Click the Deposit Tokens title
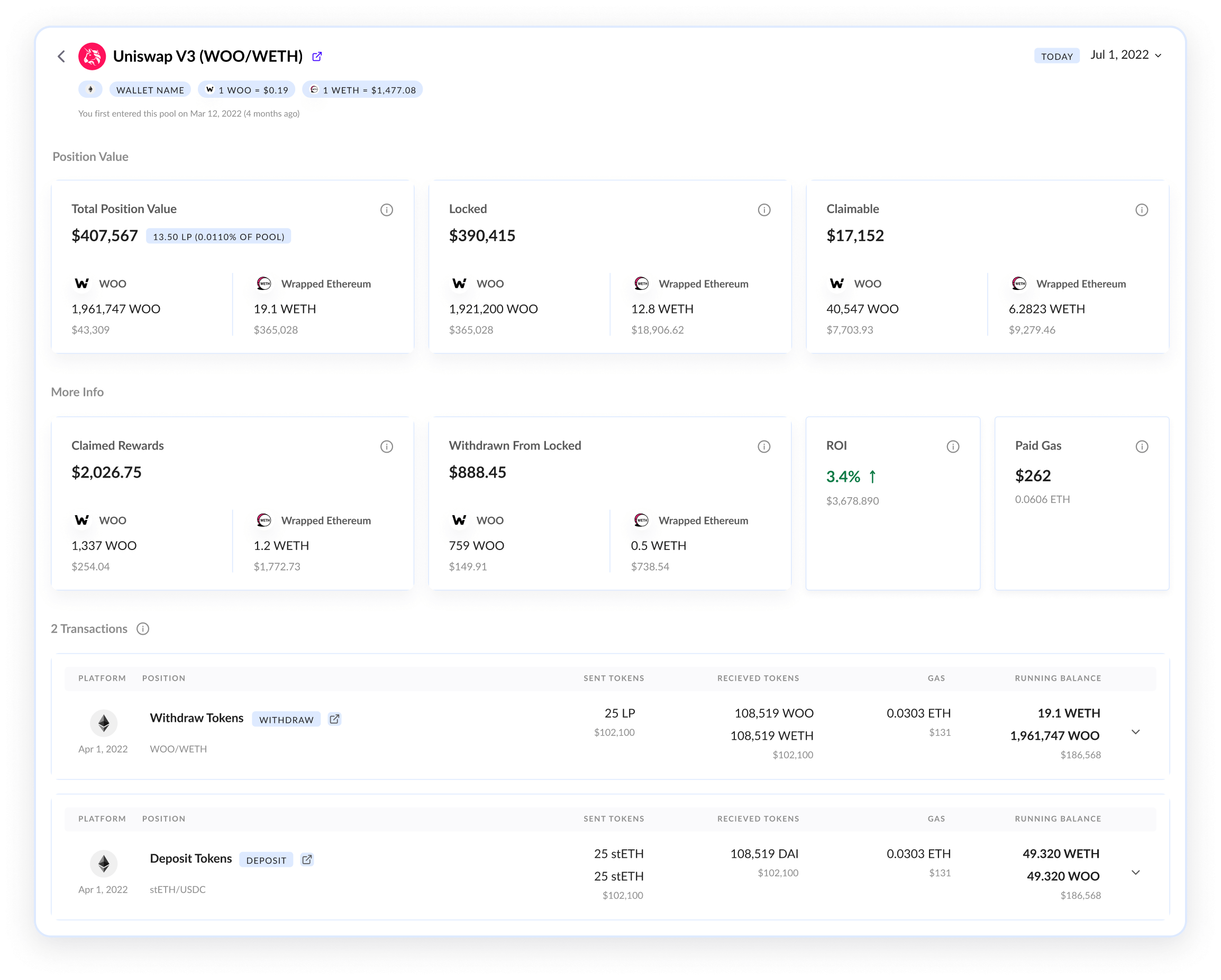Screen dimensions: 1221x980 [191, 858]
